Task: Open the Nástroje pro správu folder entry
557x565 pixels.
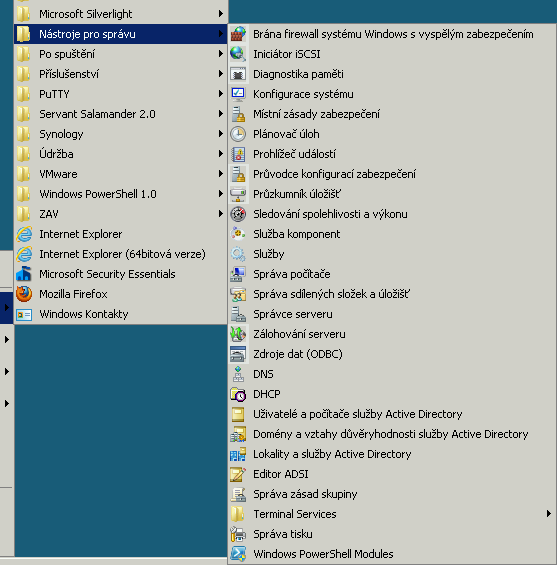Action: pos(120,34)
